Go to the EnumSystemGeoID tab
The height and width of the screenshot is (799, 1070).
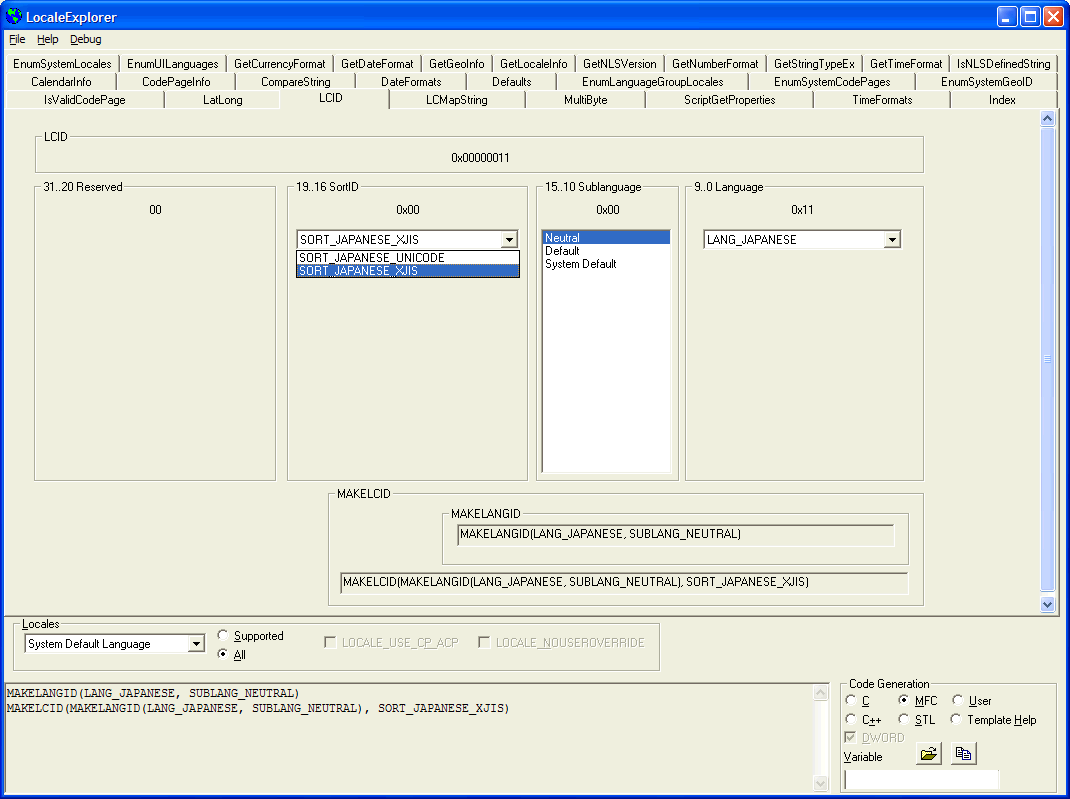pos(987,82)
